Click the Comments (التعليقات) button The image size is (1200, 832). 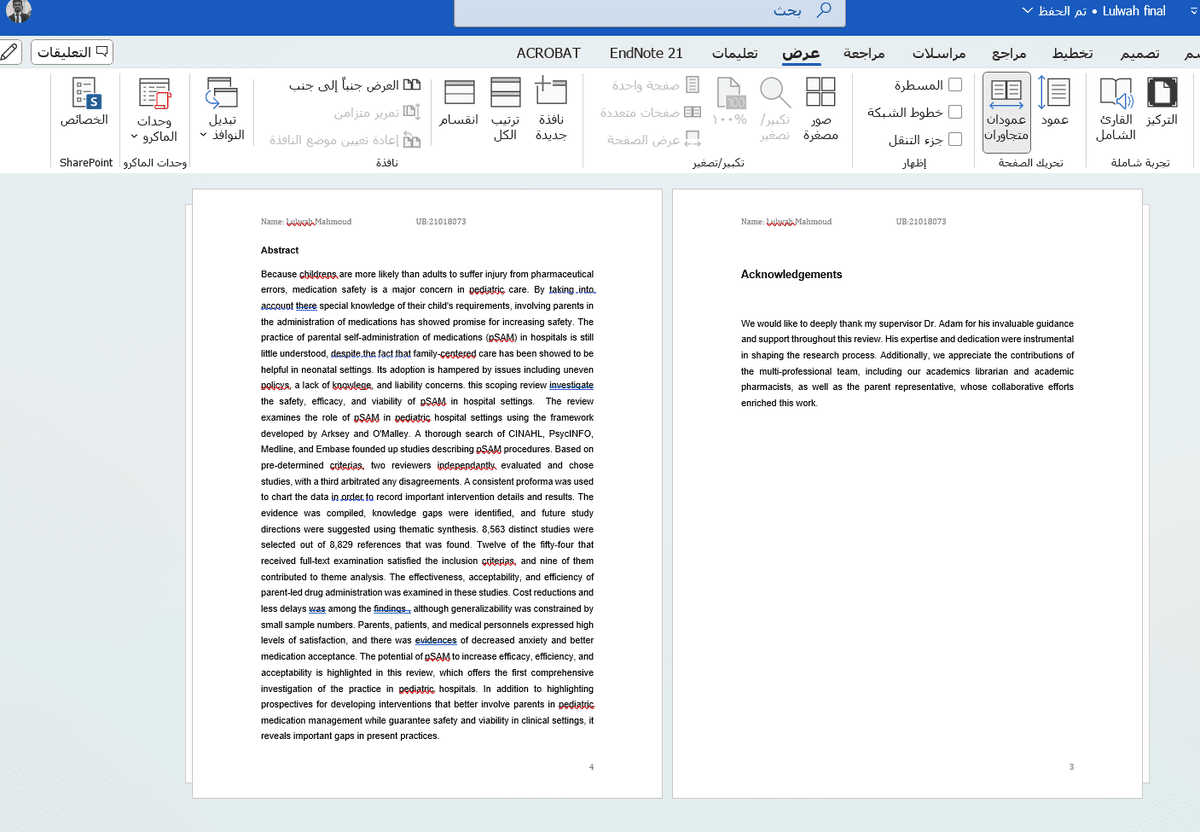click(72, 52)
